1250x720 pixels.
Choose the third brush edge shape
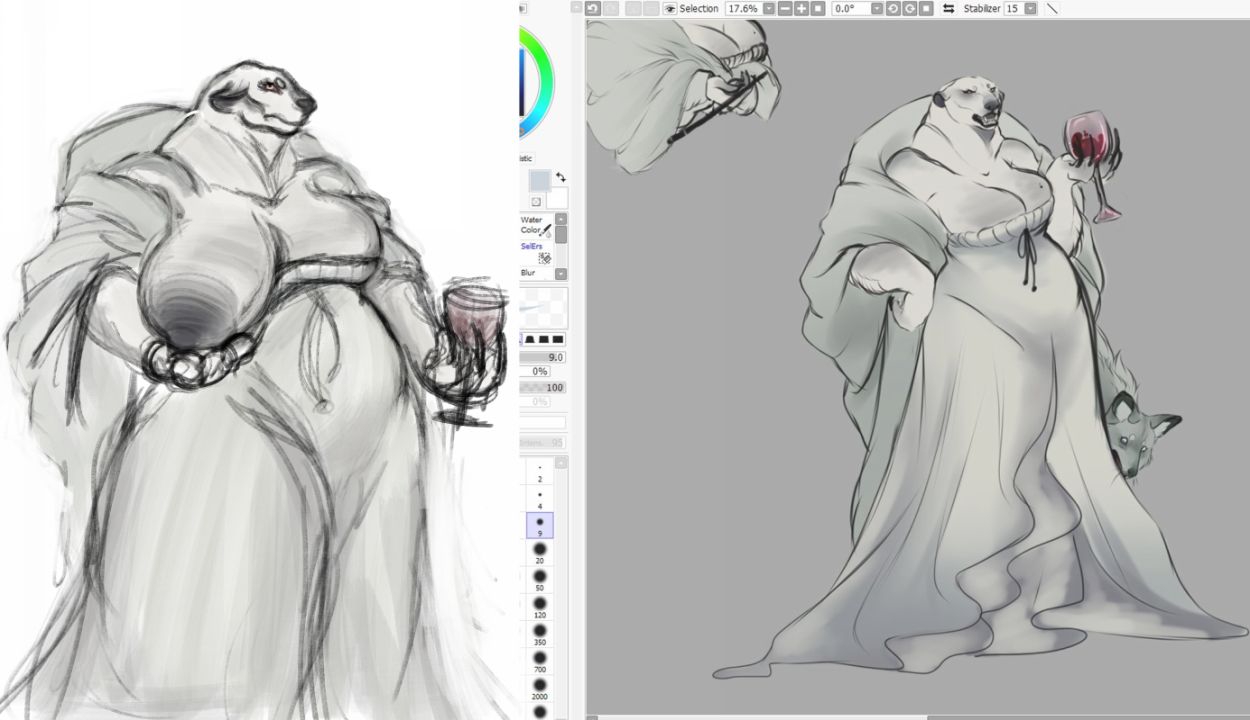point(544,340)
